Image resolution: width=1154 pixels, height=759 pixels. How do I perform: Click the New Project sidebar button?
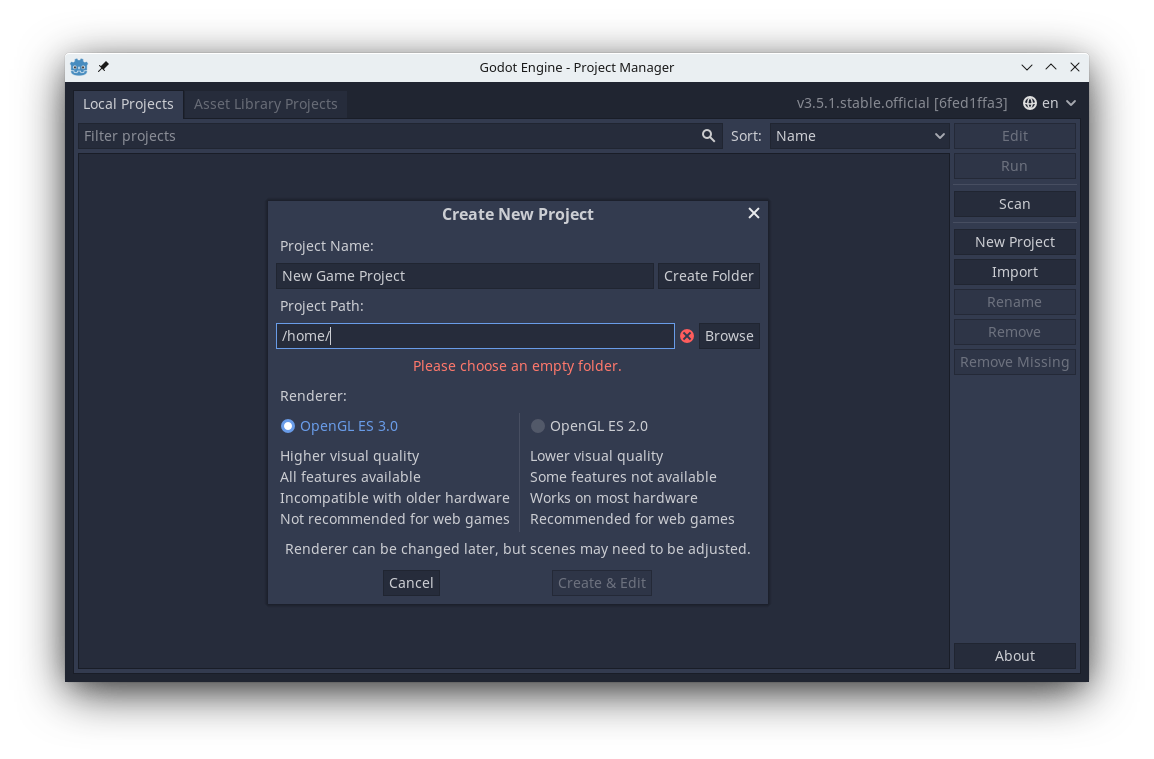pyautogui.click(x=1014, y=241)
